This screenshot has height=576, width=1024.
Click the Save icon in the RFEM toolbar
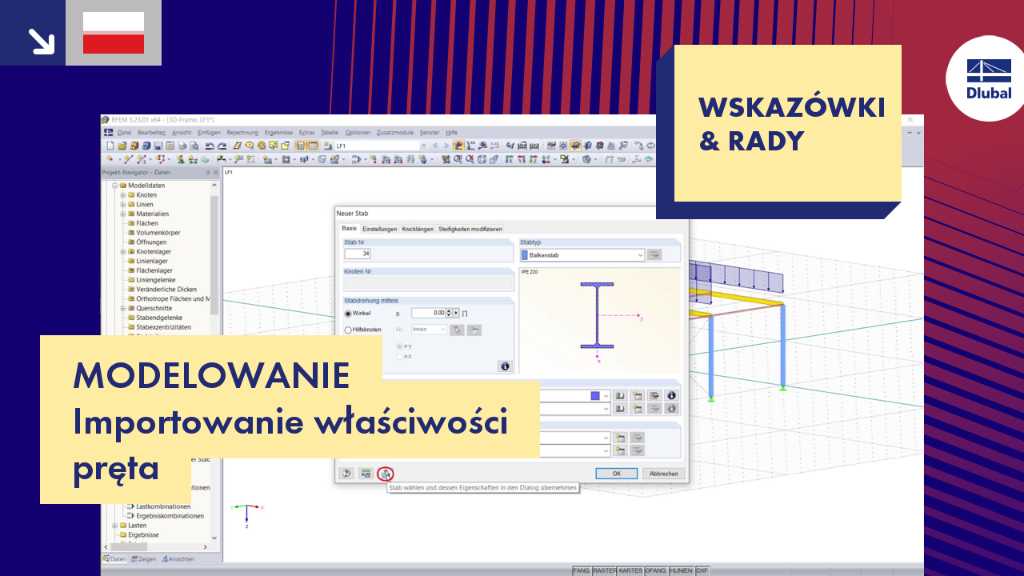pos(158,146)
